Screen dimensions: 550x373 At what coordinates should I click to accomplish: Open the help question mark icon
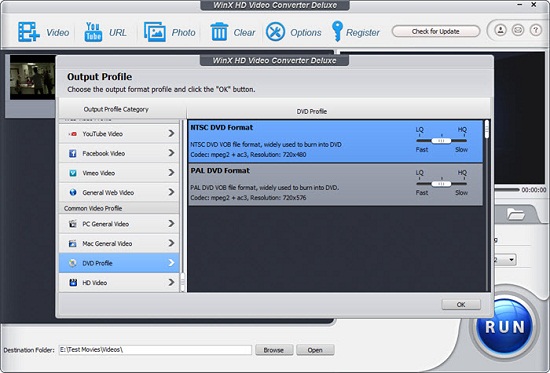point(536,30)
